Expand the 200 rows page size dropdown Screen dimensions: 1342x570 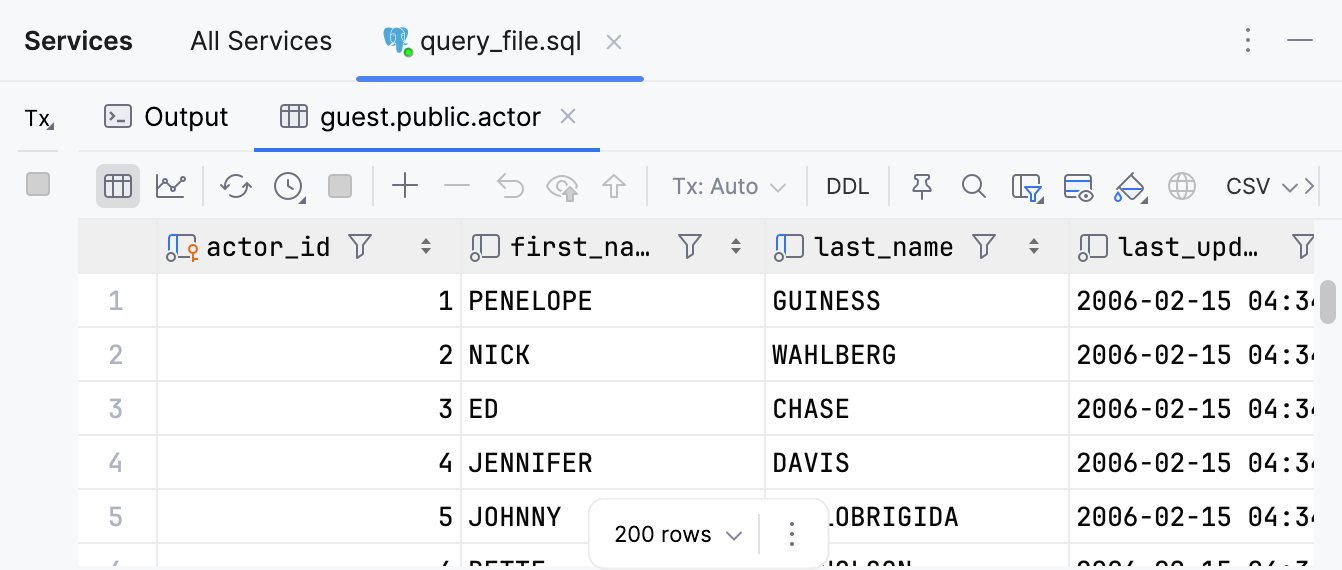tap(678, 534)
